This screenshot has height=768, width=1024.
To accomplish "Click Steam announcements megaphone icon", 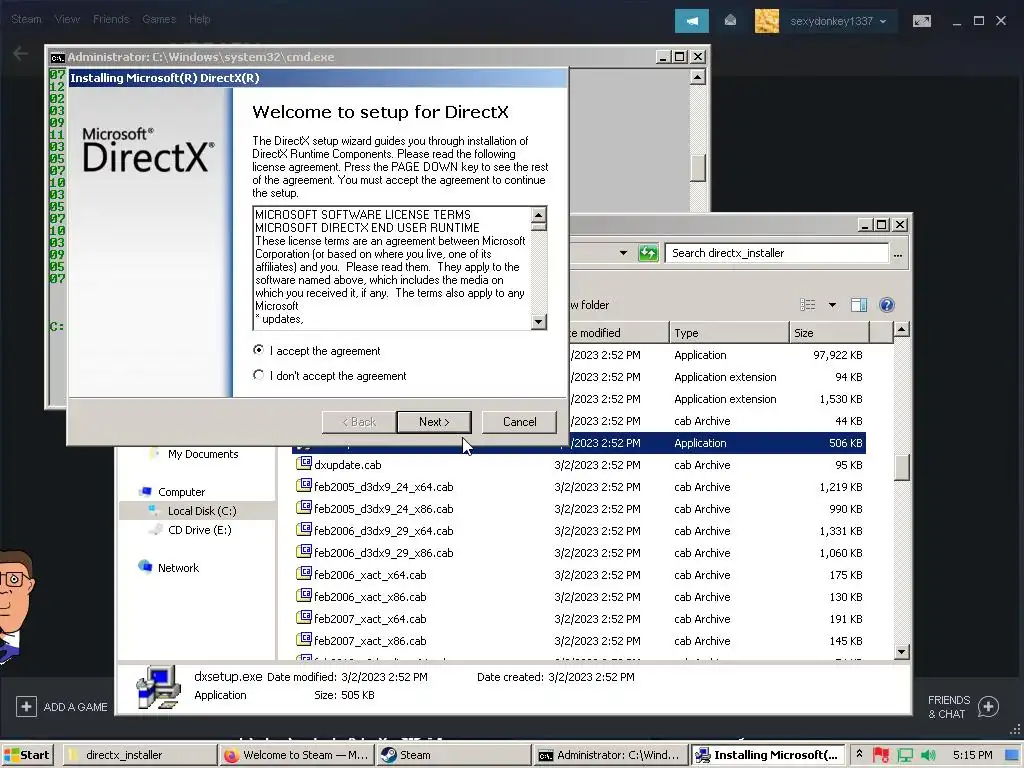I will (x=692, y=21).
